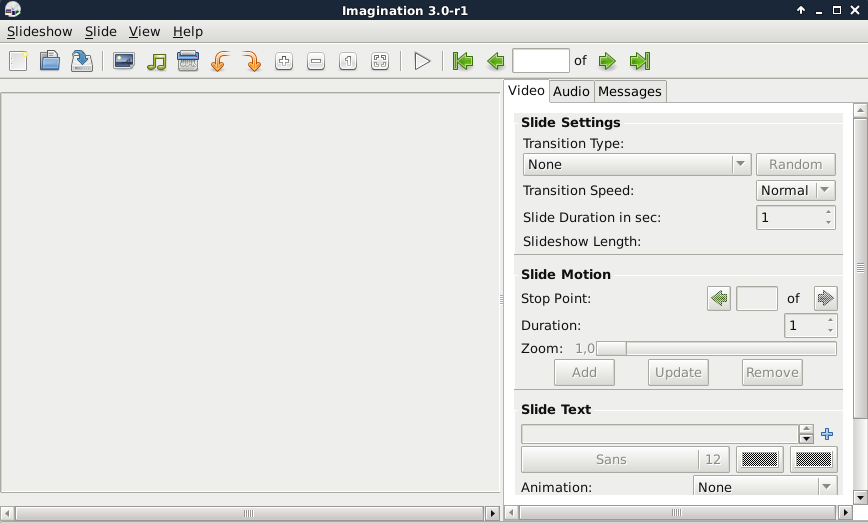Screen dimensions: 868x523
Task: Click the save slideshow toolbar icon
Action: pyautogui.click(x=82, y=62)
